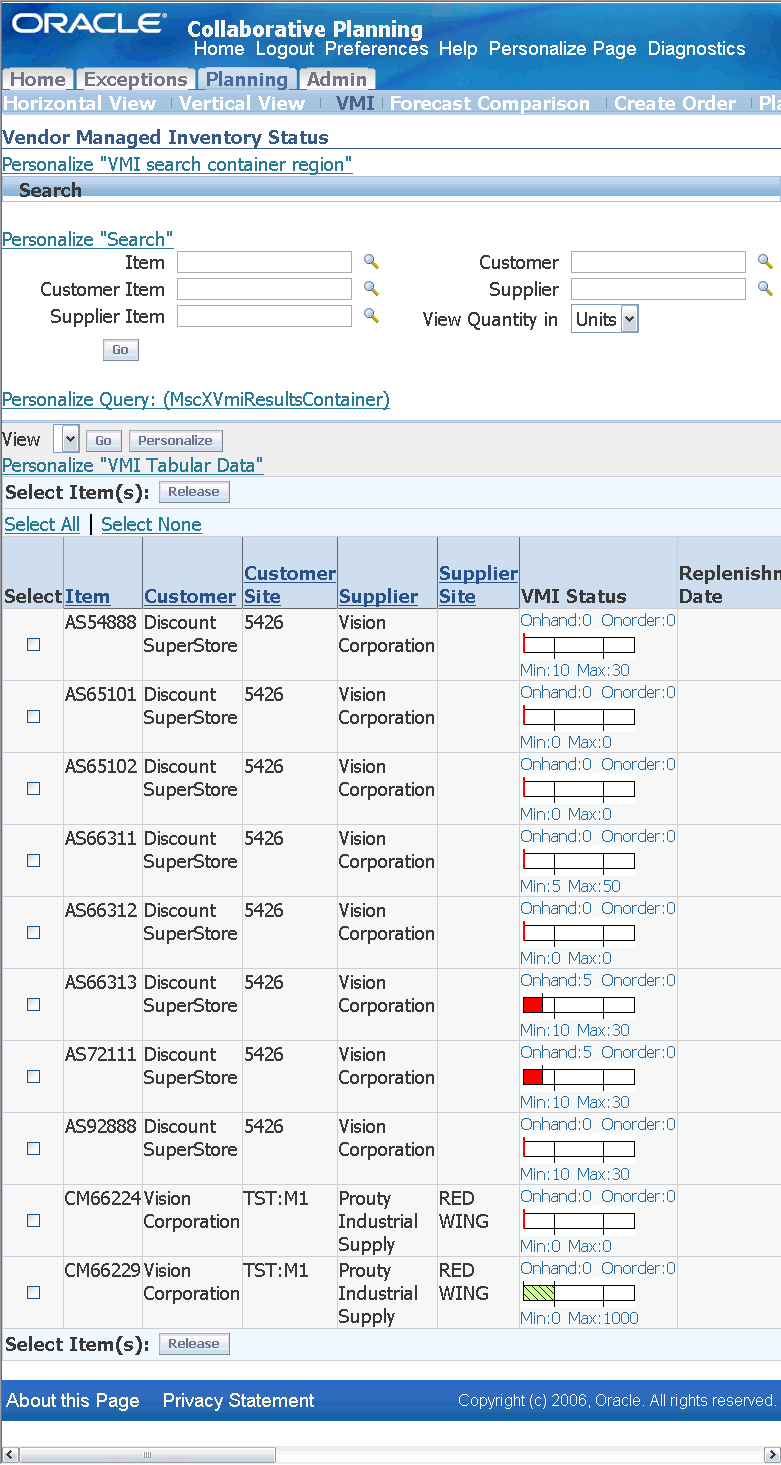The width and height of the screenshot is (781, 1465).
Task: Open the Diagnostics link
Action: 697,48
